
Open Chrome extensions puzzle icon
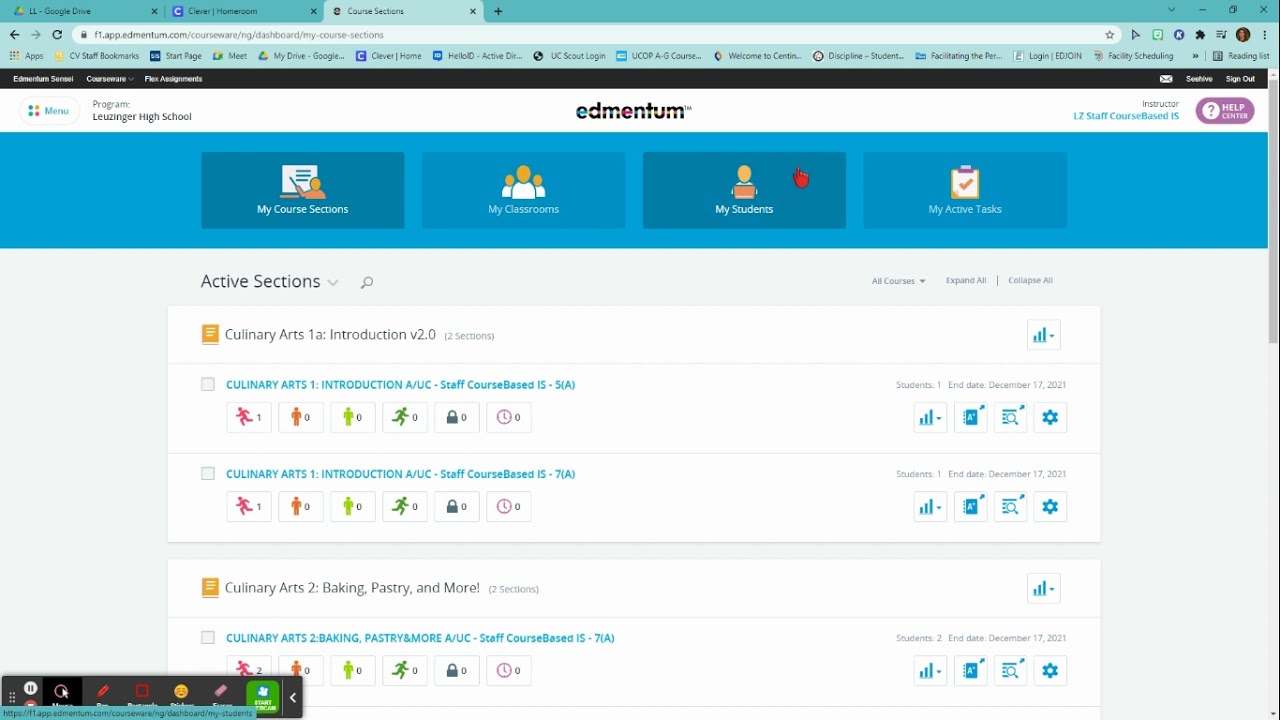click(1200, 34)
